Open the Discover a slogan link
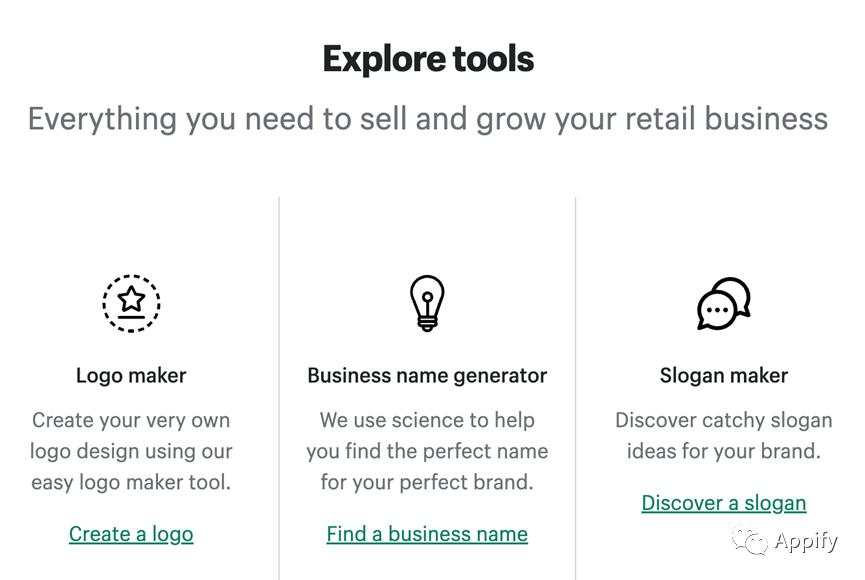The image size is (865, 580). click(x=723, y=503)
